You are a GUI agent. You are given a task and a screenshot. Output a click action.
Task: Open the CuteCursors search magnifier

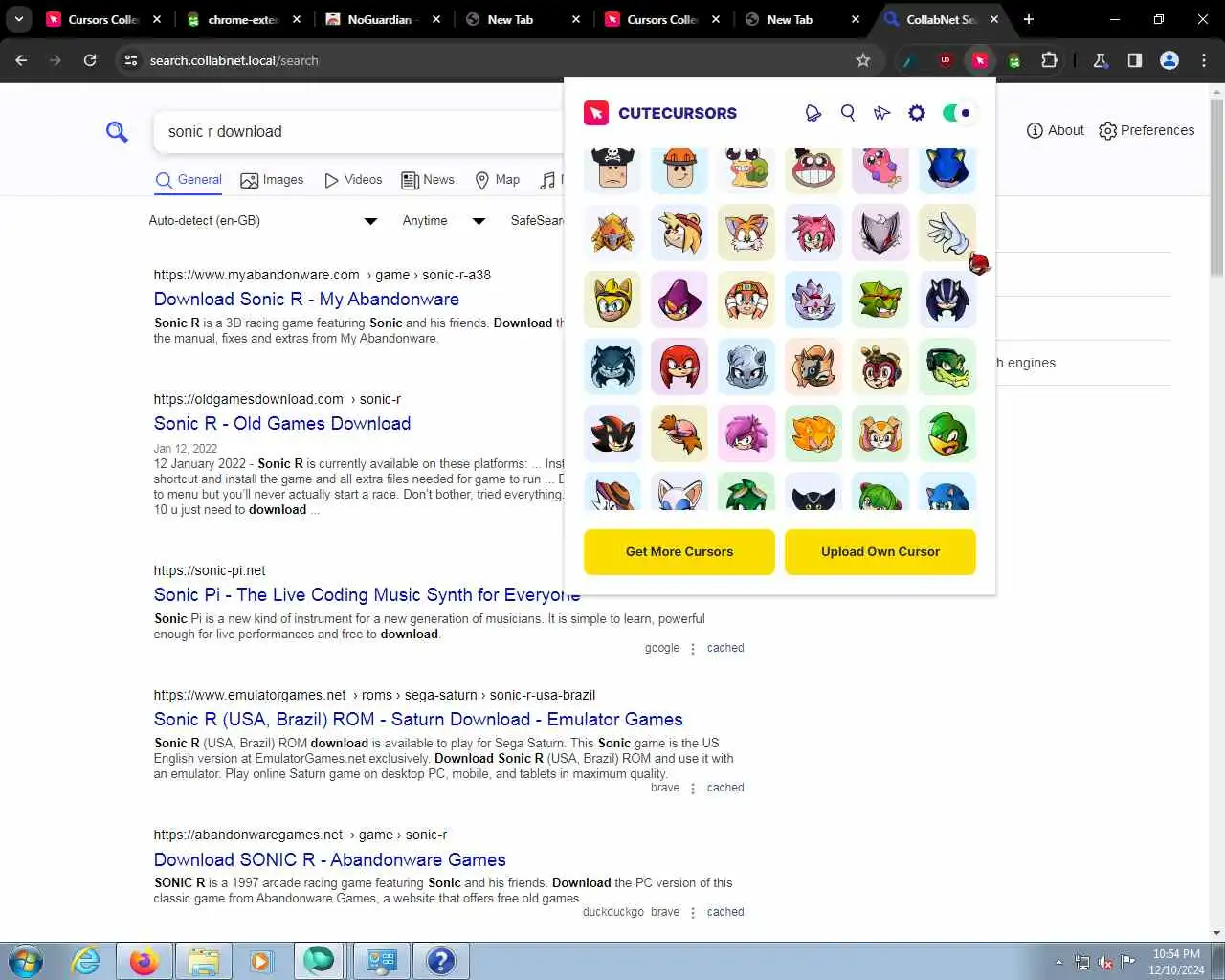pos(848,113)
